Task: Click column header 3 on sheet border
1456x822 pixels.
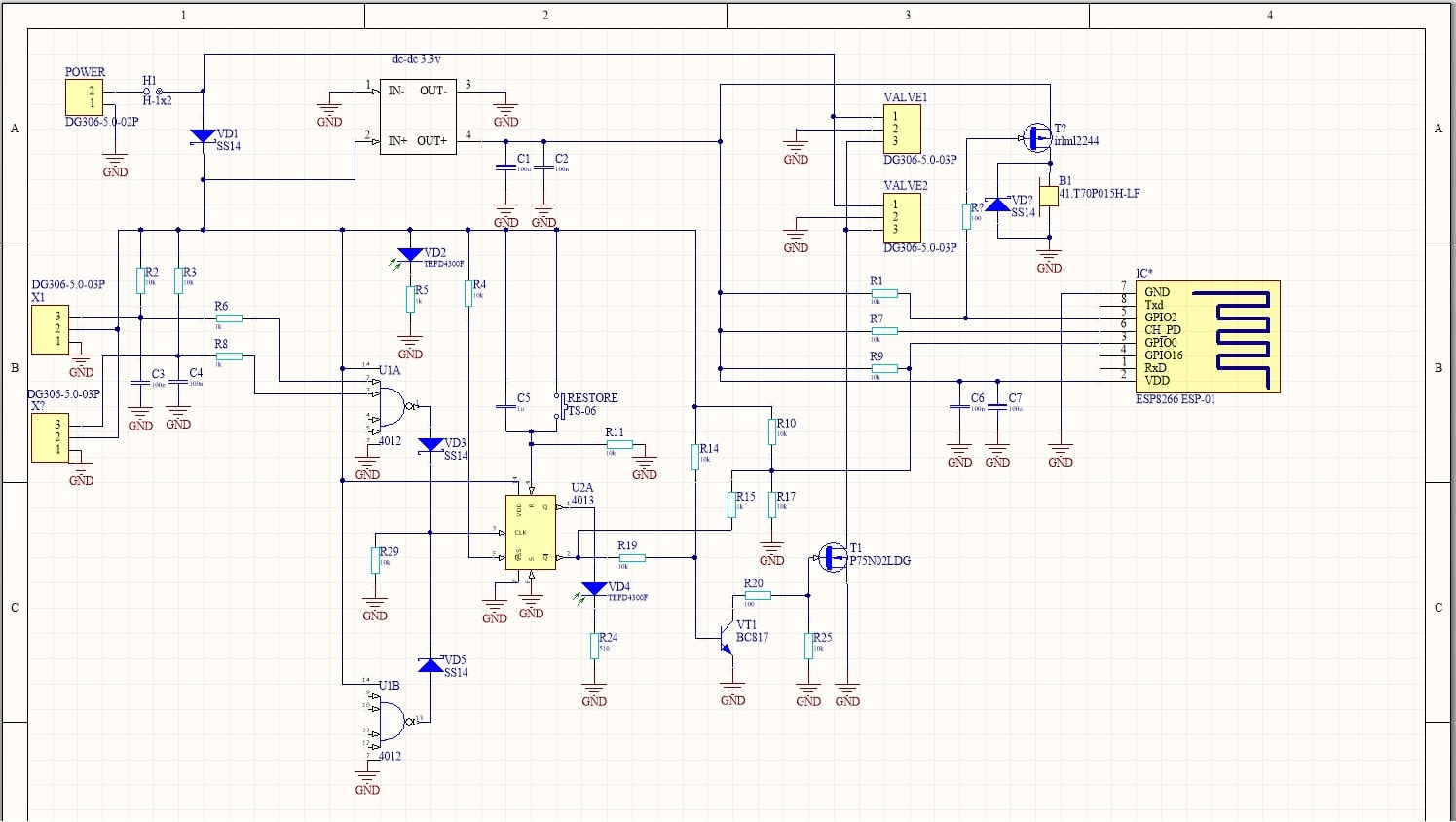Action: pos(907,15)
